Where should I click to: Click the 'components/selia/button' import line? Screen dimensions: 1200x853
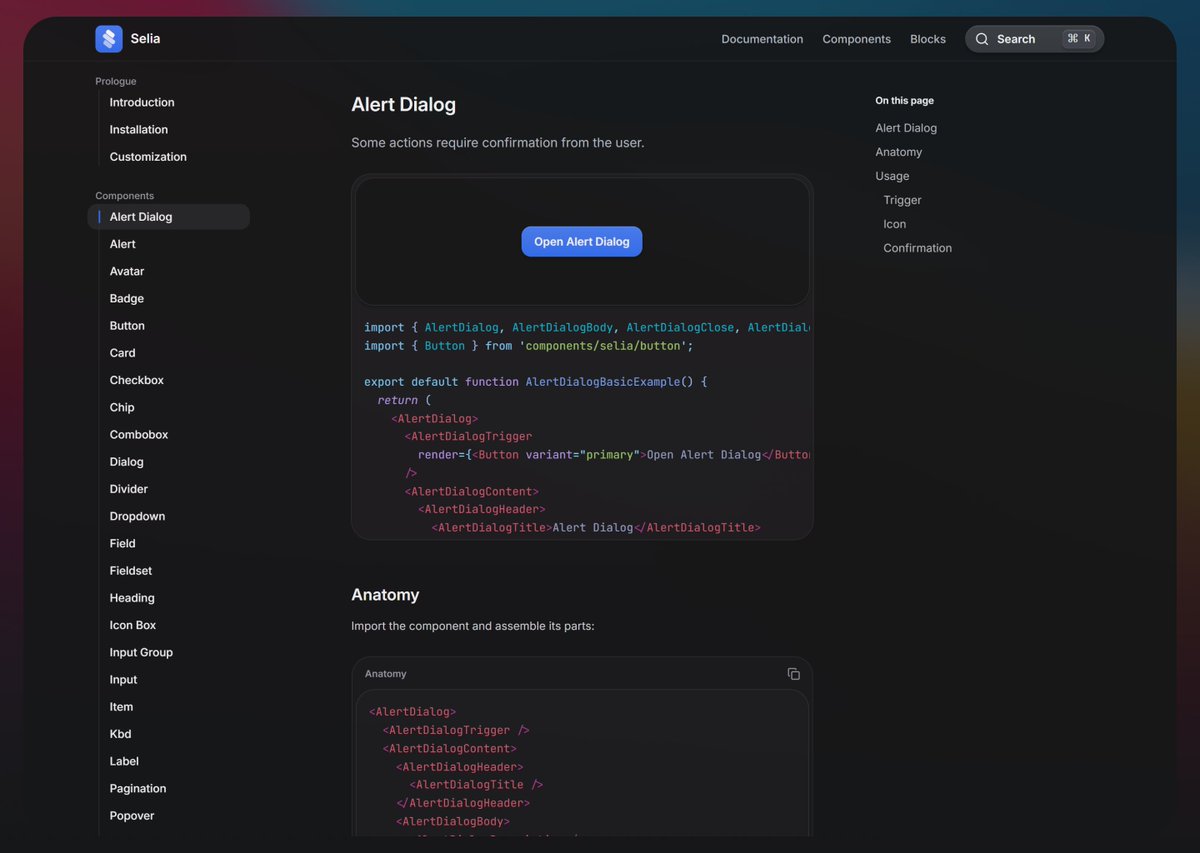(x=529, y=345)
